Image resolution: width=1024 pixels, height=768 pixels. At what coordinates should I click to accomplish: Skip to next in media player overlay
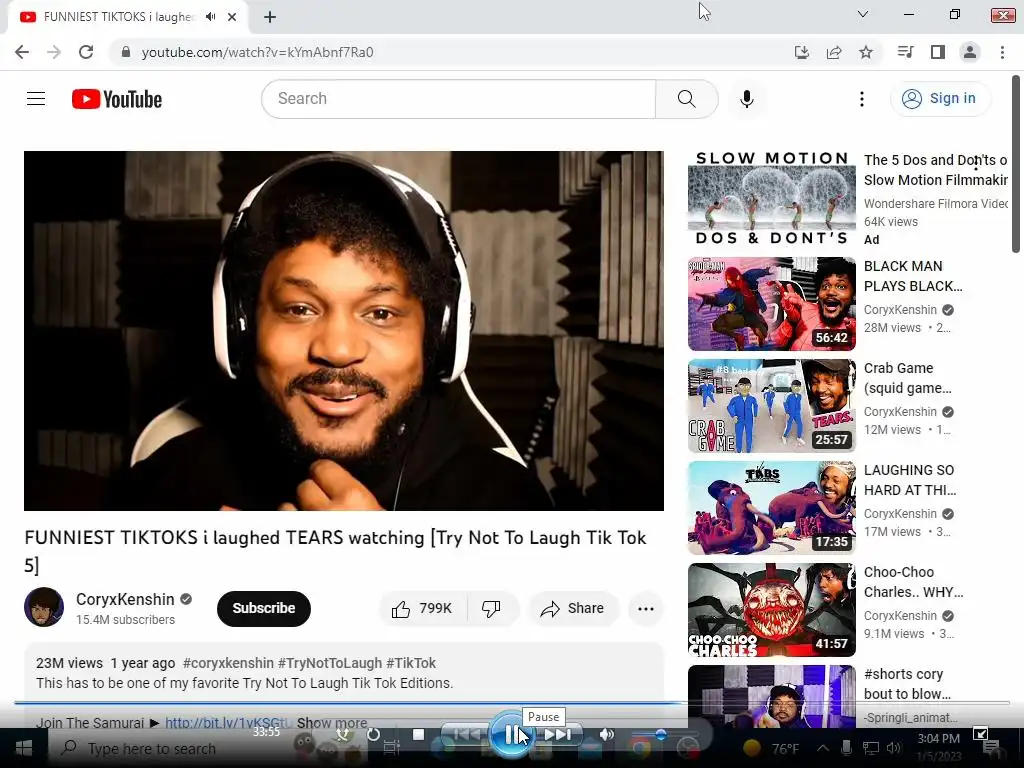(557, 735)
